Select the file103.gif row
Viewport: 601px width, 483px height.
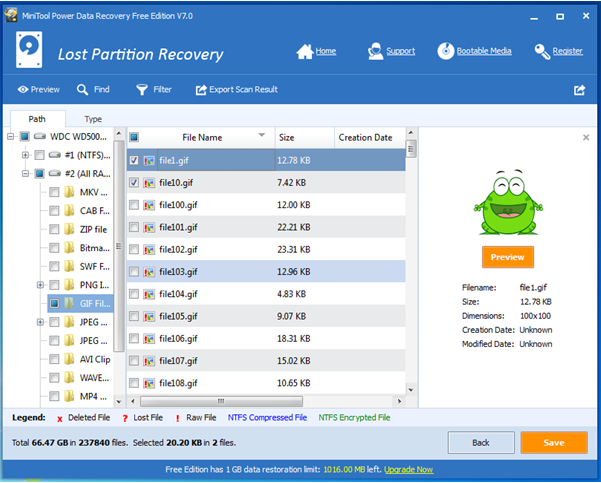click(266, 272)
